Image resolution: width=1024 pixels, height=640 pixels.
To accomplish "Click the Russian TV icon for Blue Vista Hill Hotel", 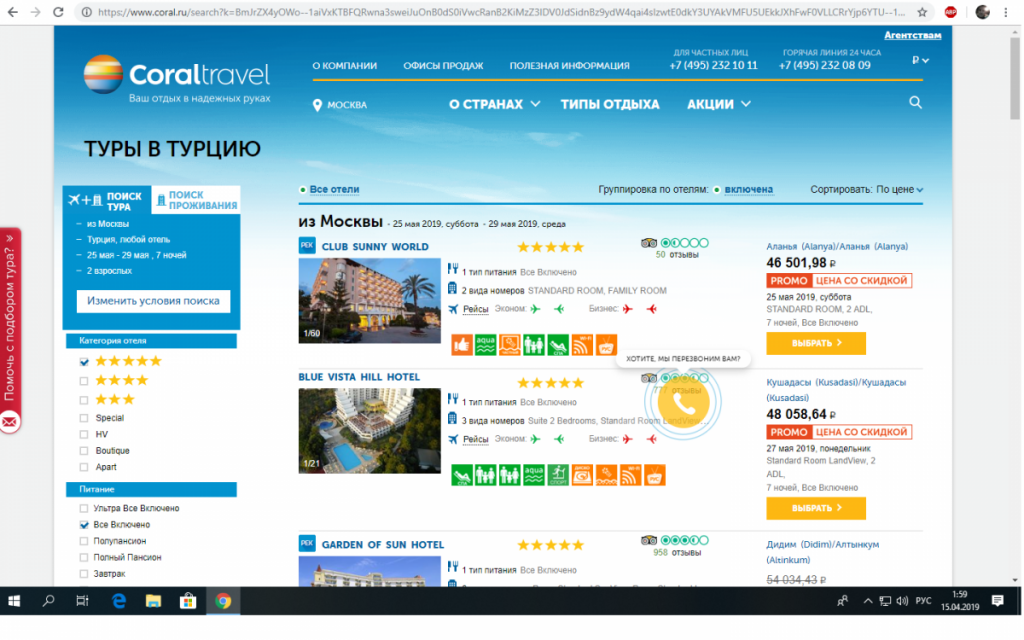I will [654, 475].
